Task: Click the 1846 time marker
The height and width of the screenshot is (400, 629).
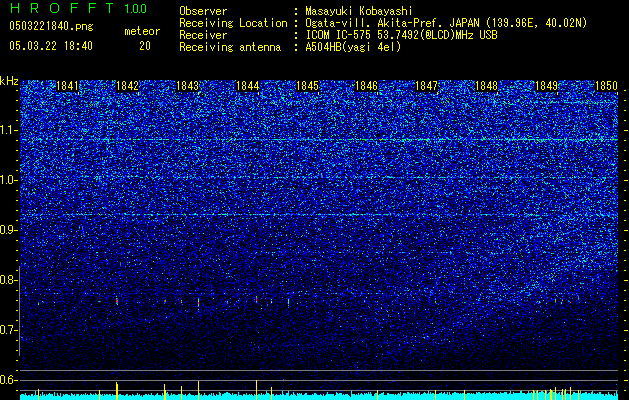Action: 367,86
